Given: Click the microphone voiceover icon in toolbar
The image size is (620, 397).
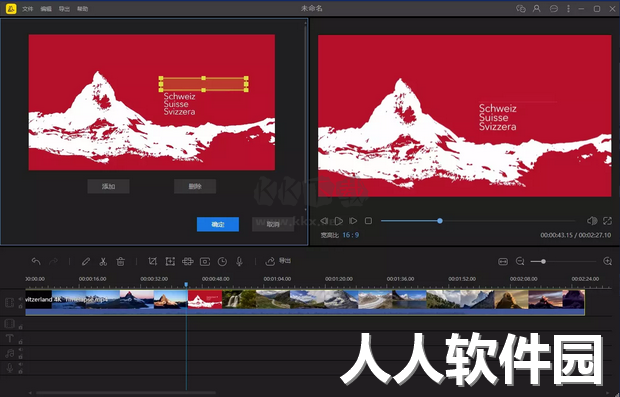Looking at the screenshot, I should click(239, 261).
